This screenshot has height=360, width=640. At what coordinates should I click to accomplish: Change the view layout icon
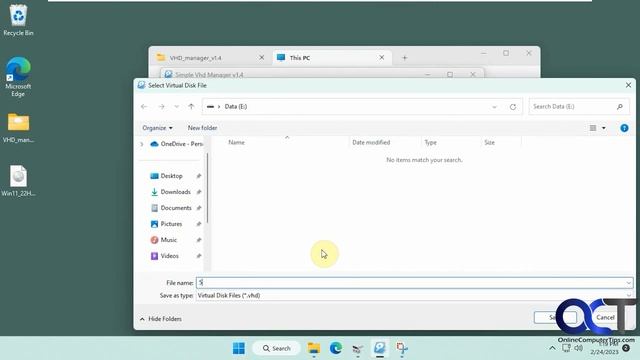[x=593, y=128]
